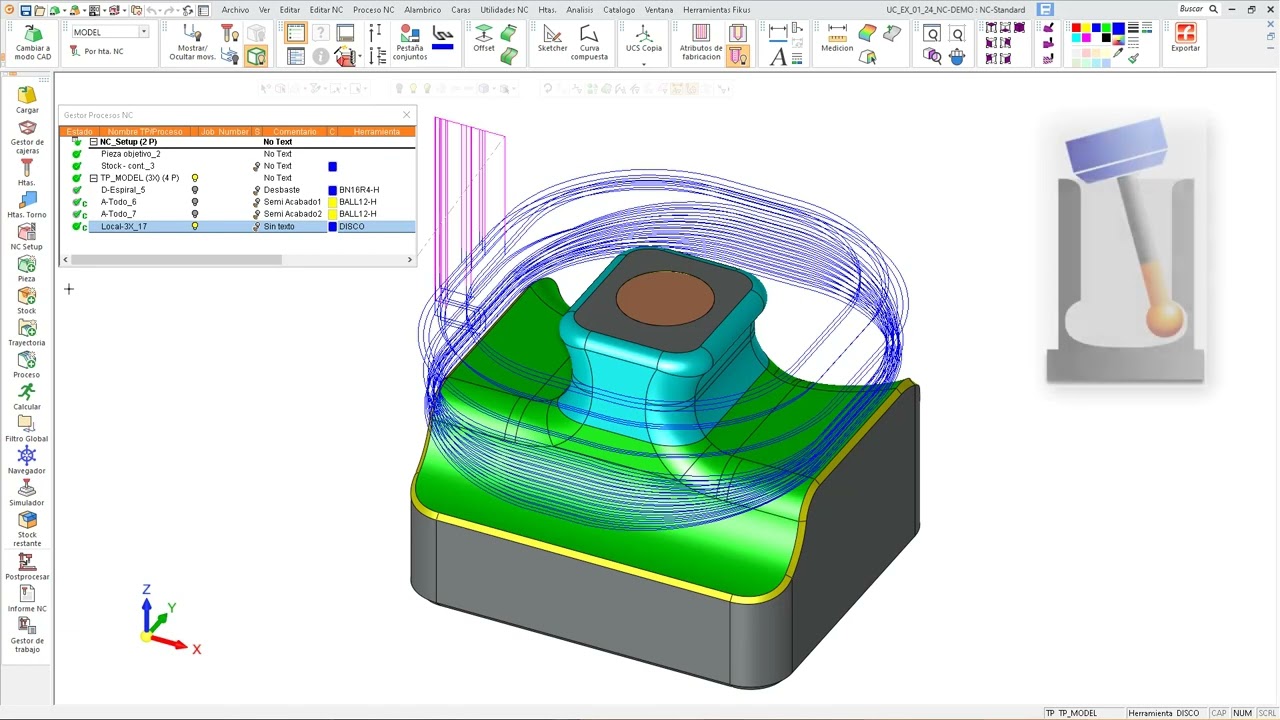Toggle Por hta. NC option

pos(97,51)
